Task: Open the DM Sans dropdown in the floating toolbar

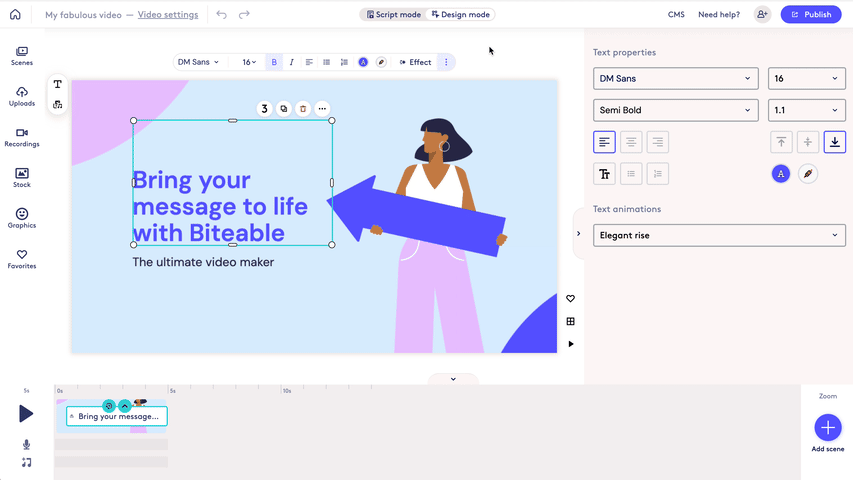Action: point(198,62)
